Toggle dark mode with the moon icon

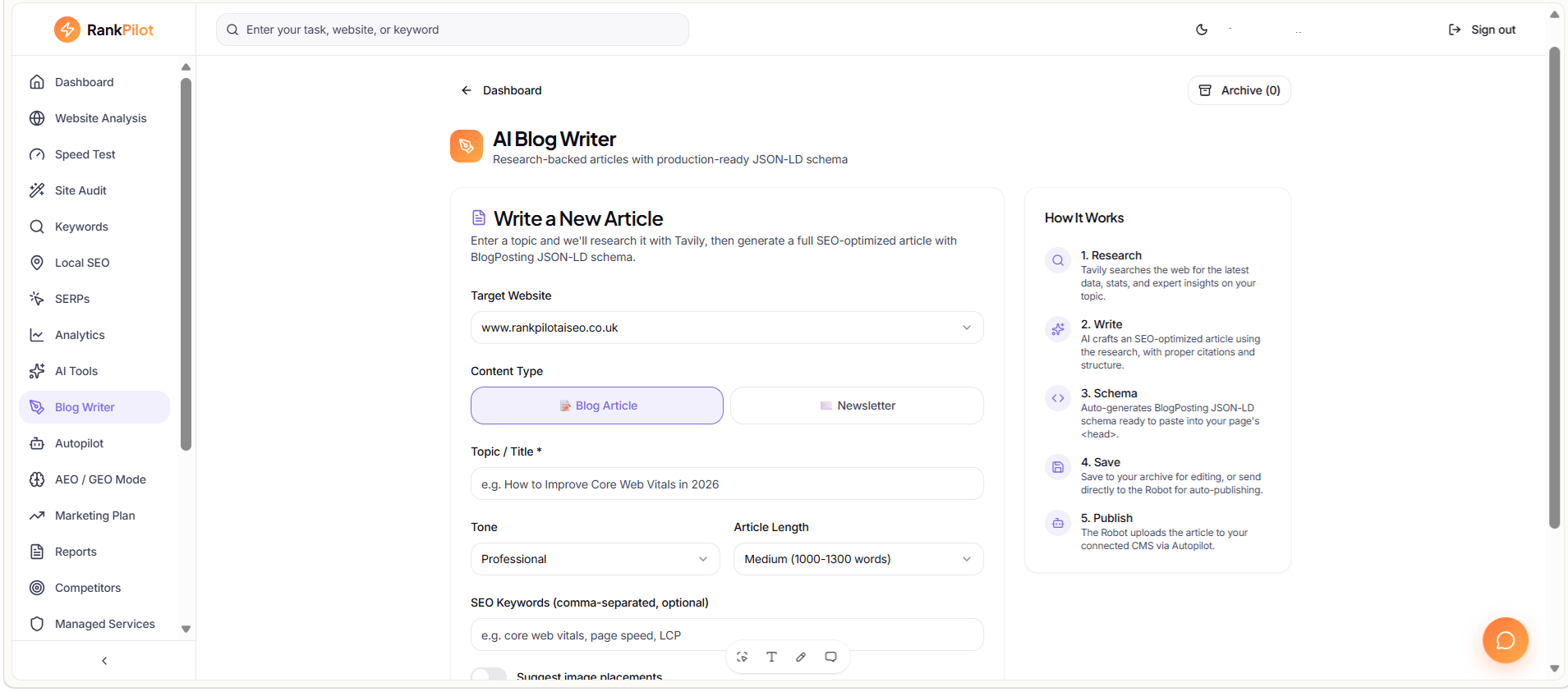click(x=1202, y=30)
